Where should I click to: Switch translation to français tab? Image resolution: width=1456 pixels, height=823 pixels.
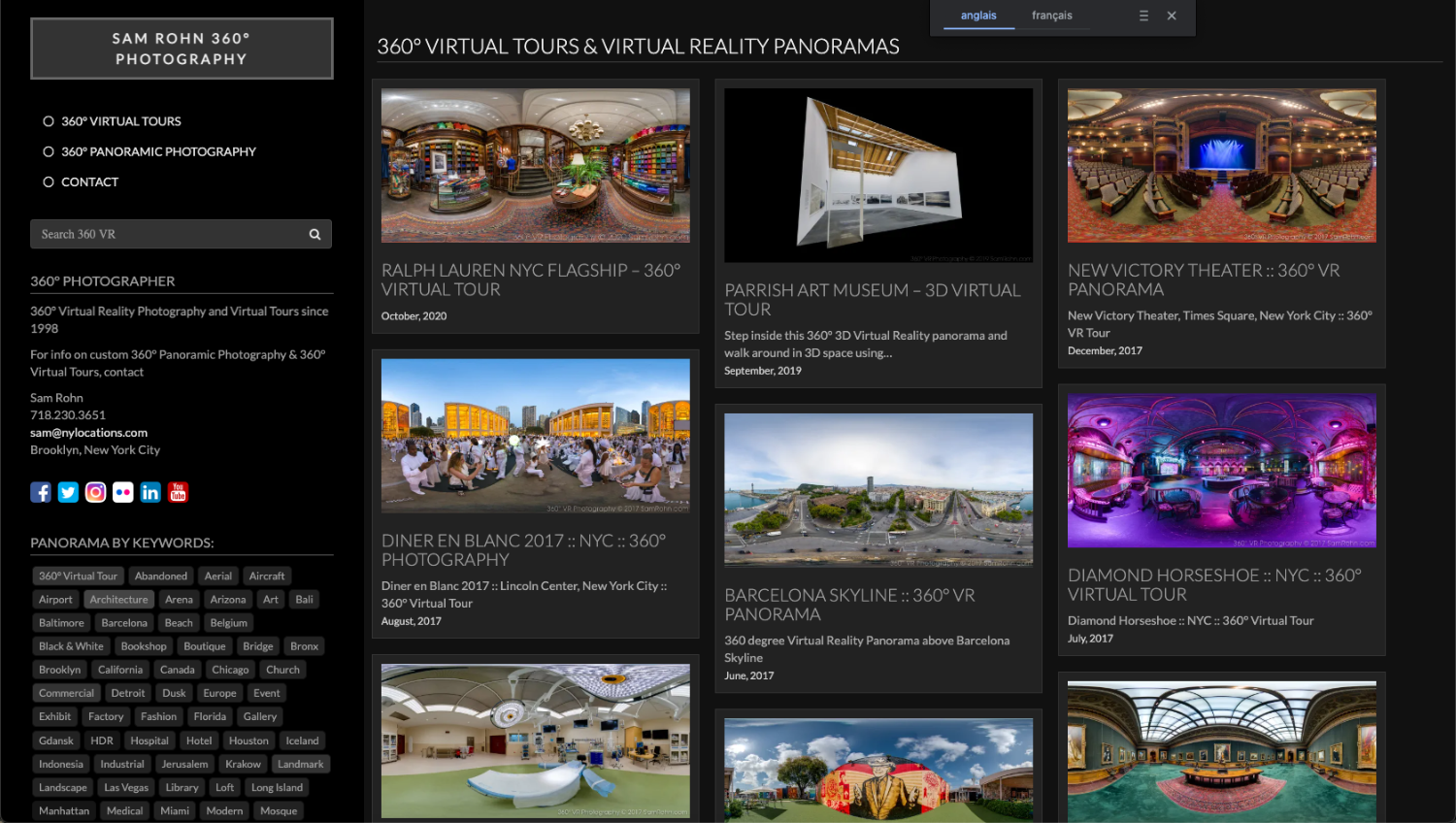(x=1051, y=16)
